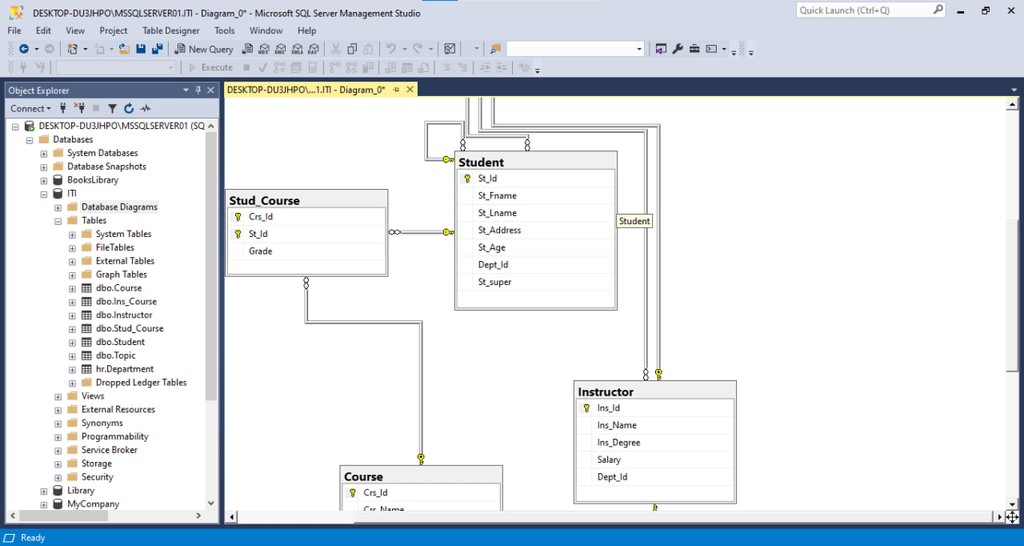Click the wrench Properties icon
Screen dimensions: 1024x546
(677, 49)
